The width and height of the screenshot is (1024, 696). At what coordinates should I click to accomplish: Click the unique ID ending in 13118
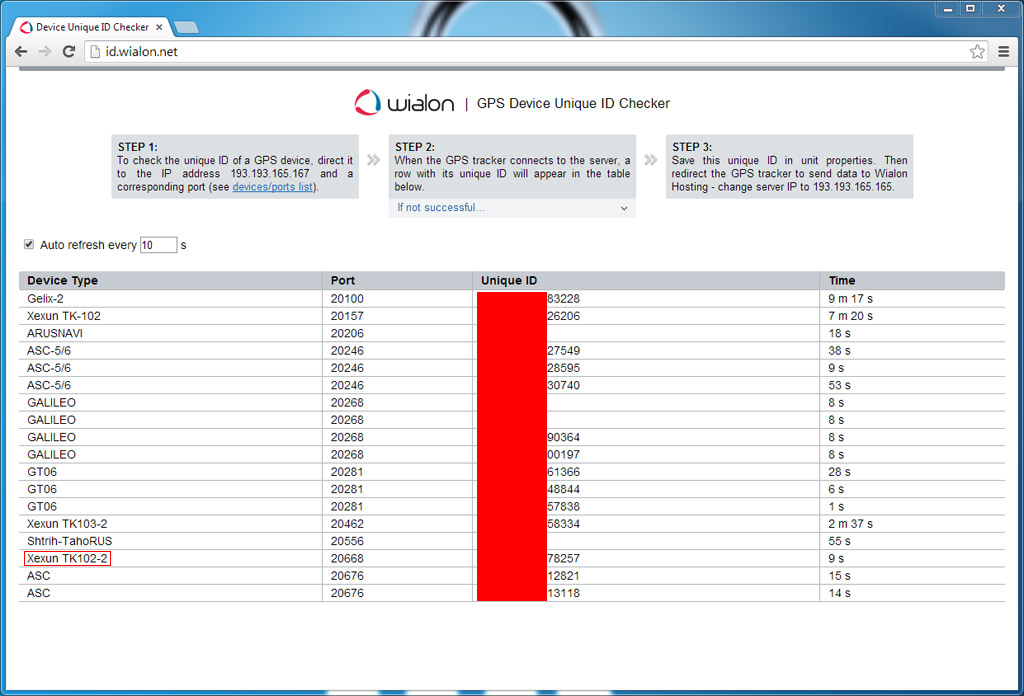564,593
